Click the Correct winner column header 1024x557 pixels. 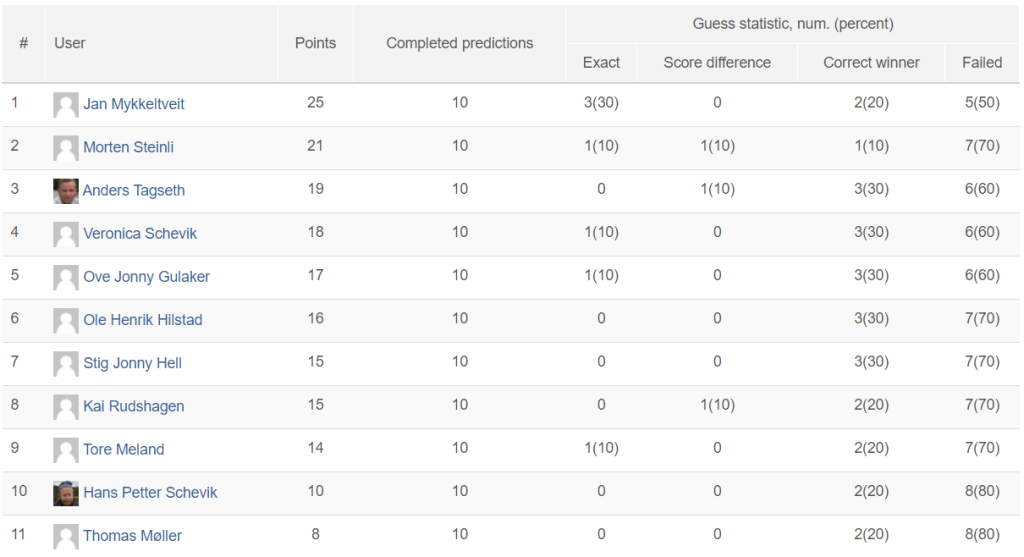871,63
